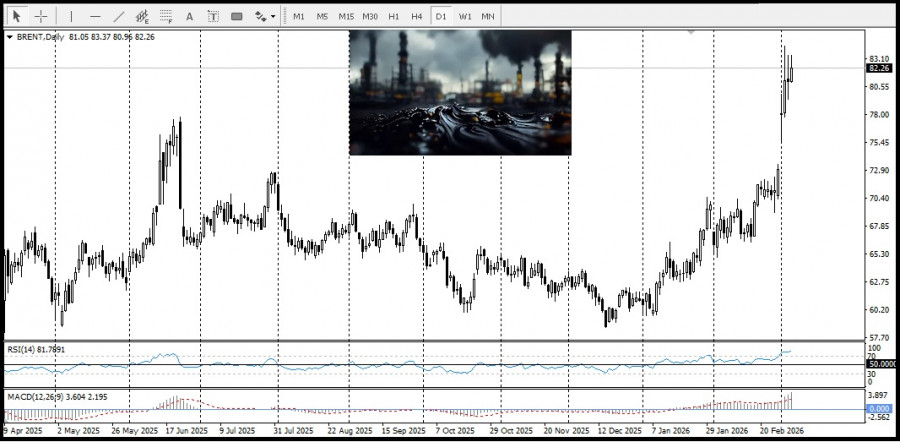Select the rectangle shape tool
The height and width of the screenshot is (442, 900).
(237, 16)
